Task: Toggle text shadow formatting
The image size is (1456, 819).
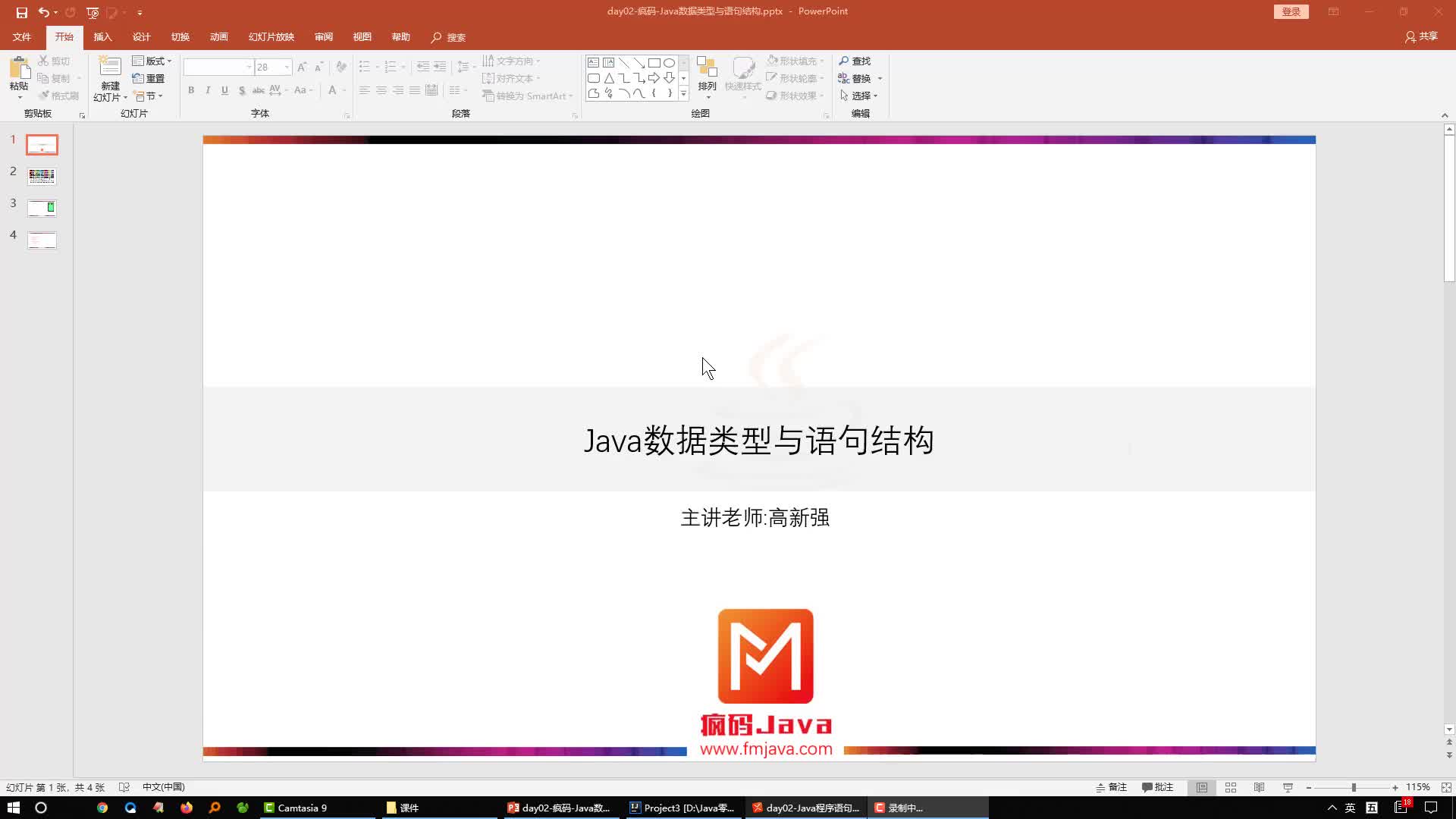Action: point(242,90)
